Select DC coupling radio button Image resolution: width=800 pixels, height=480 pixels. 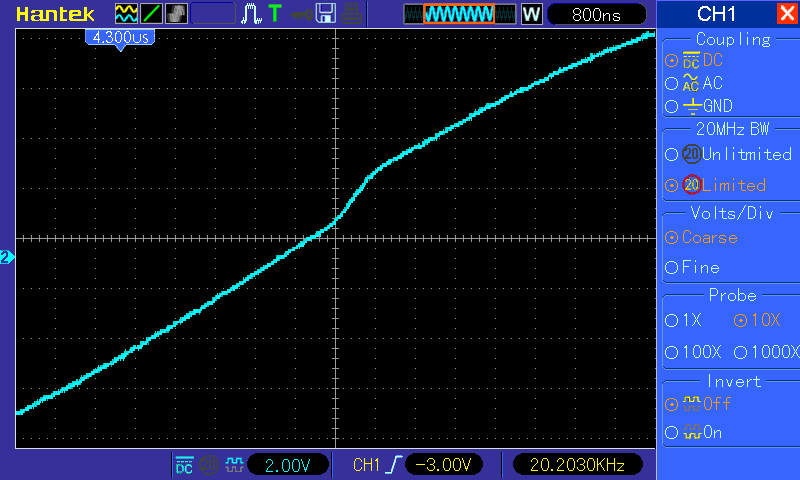click(x=671, y=60)
